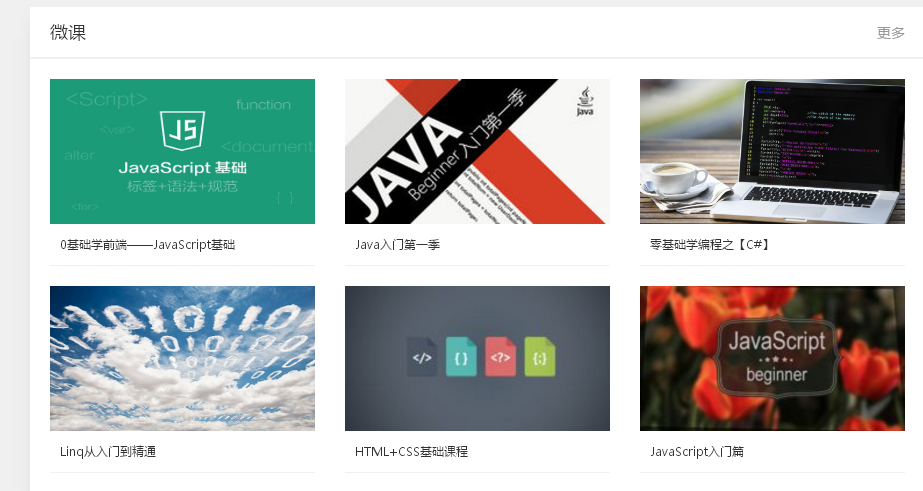Click the red <?> file icon
The width and height of the screenshot is (923, 491).
click(500, 357)
